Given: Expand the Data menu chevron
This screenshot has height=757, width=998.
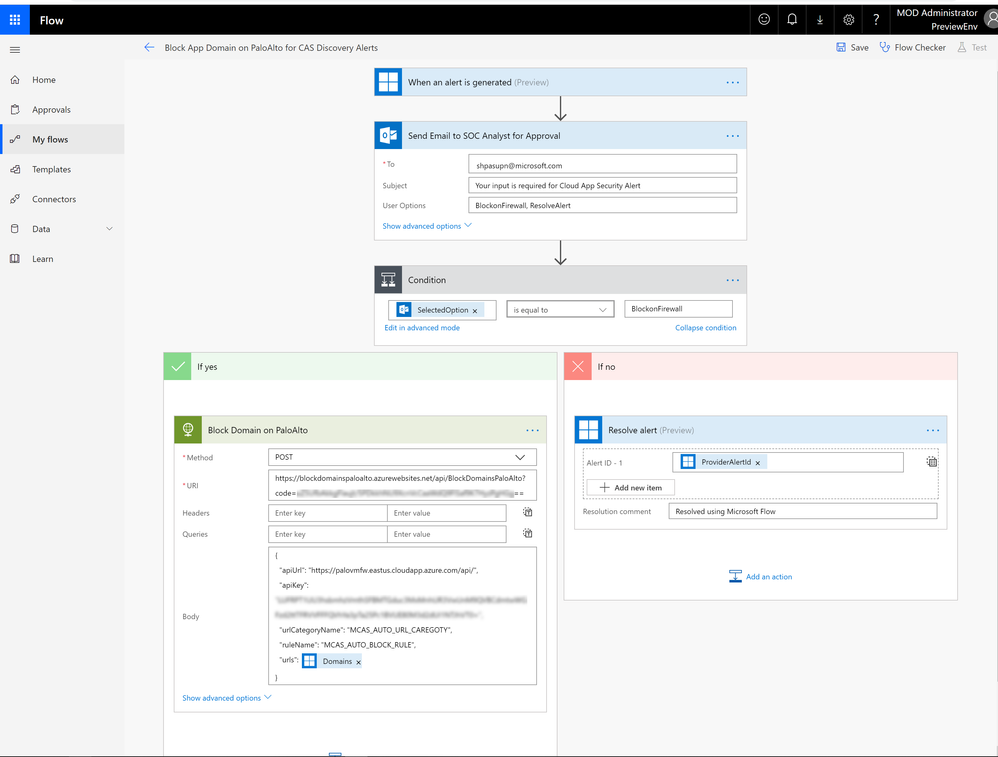Looking at the screenshot, I should [x=109, y=229].
